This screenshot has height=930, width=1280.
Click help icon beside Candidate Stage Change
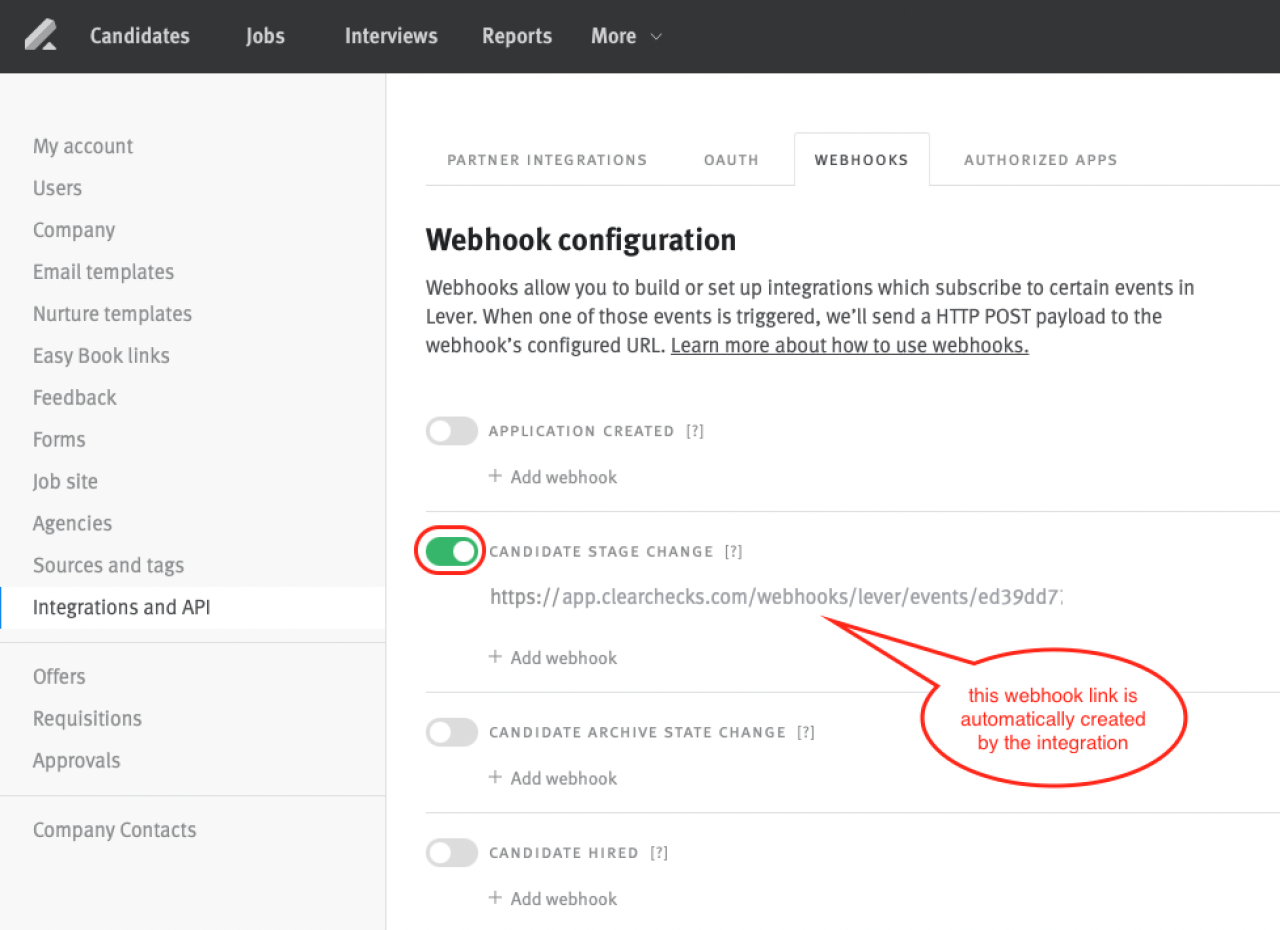tap(734, 552)
